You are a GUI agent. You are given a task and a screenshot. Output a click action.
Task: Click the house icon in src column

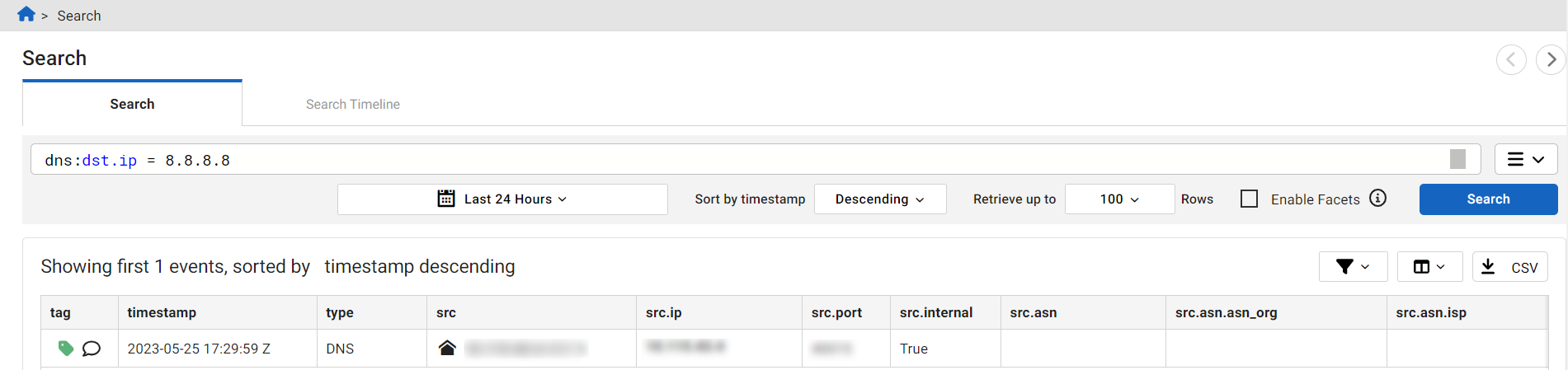click(x=447, y=348)
